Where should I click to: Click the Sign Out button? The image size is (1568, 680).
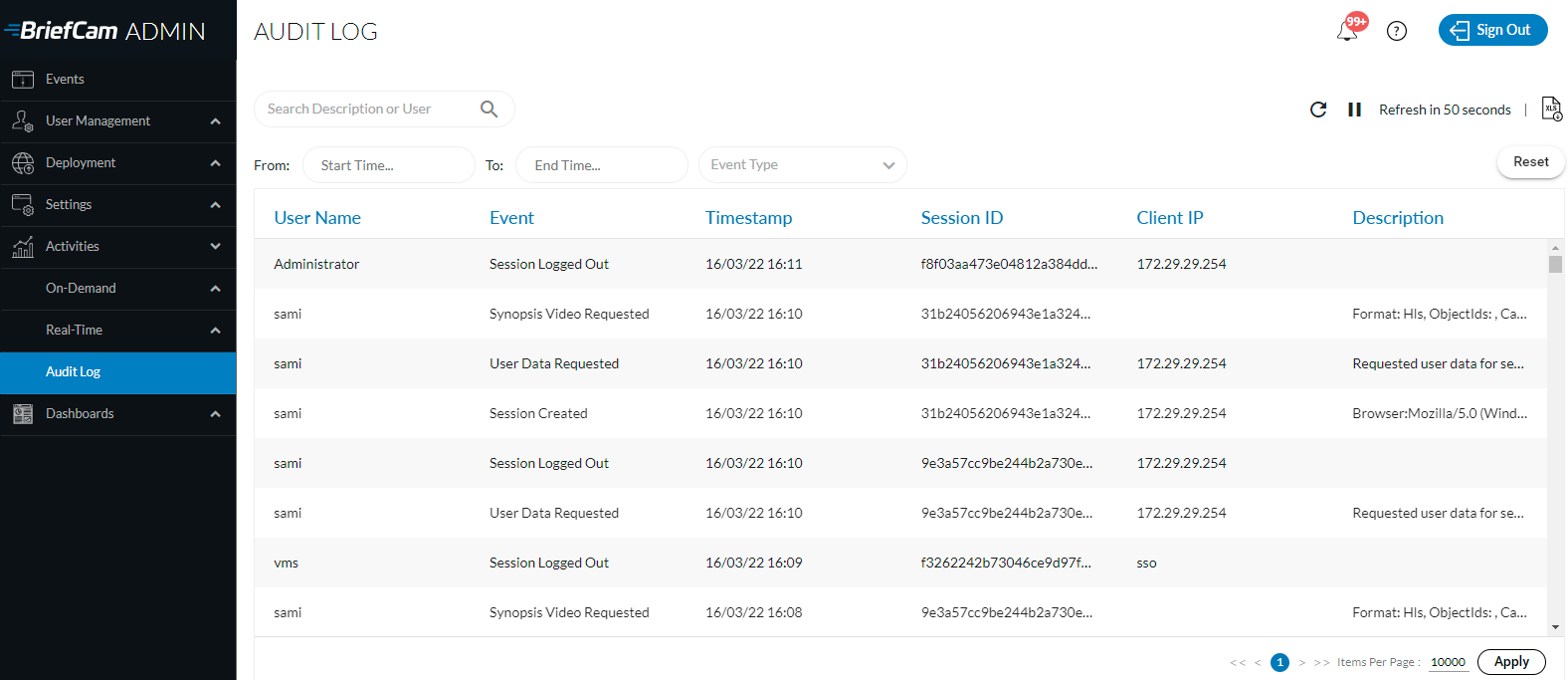tap(1492, 30)
